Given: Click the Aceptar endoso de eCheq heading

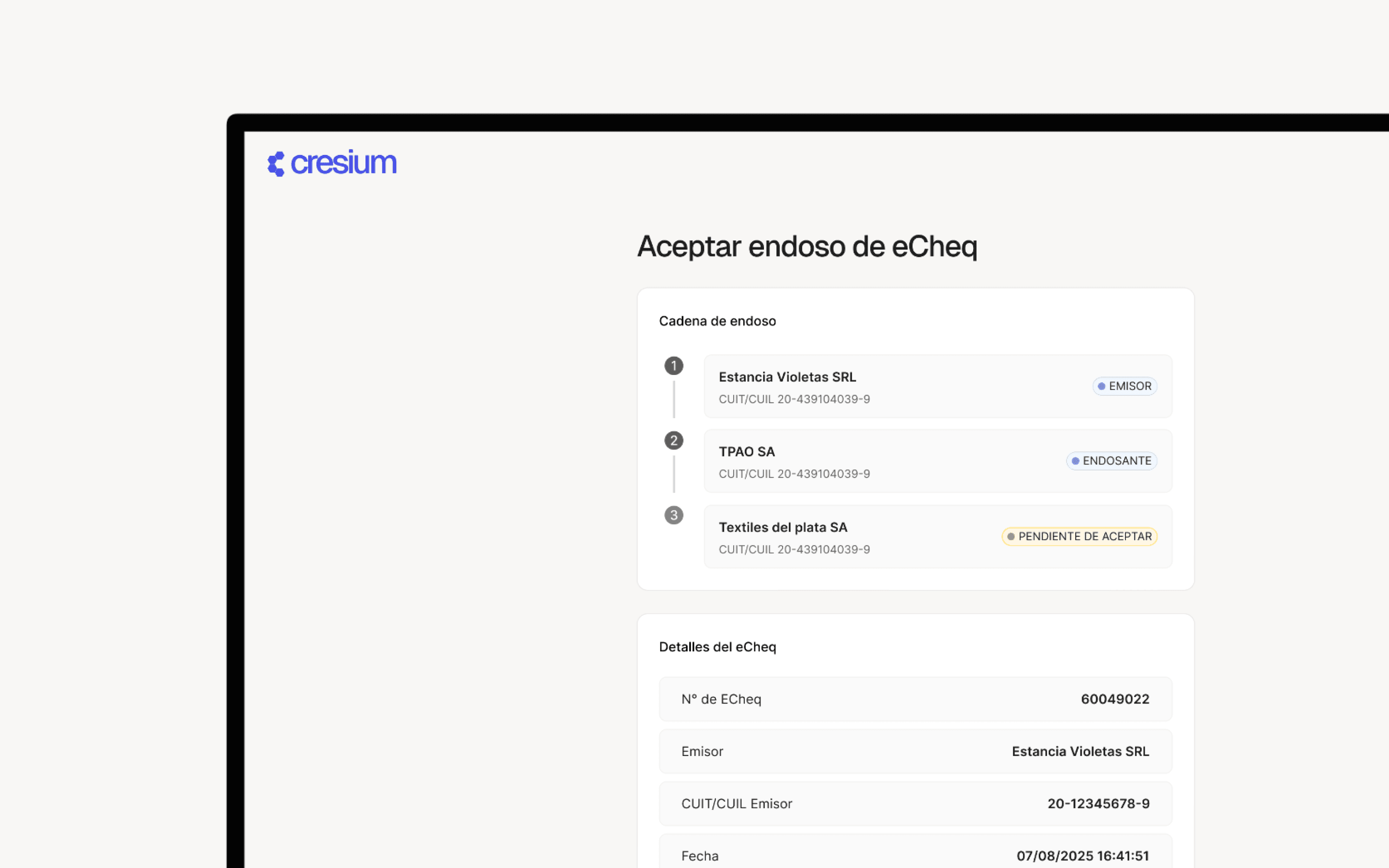Looking at the screenshot, I should 807,247.
